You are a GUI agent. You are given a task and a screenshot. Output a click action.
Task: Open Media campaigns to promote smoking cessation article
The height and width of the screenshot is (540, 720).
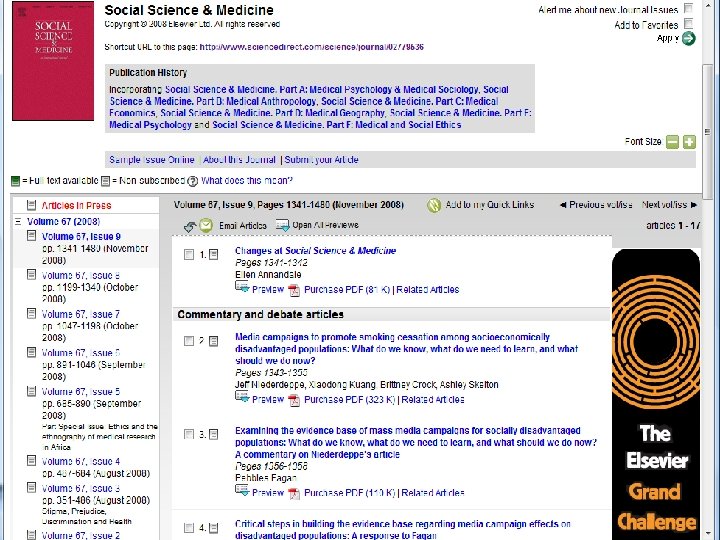click(x=406, y=349)
